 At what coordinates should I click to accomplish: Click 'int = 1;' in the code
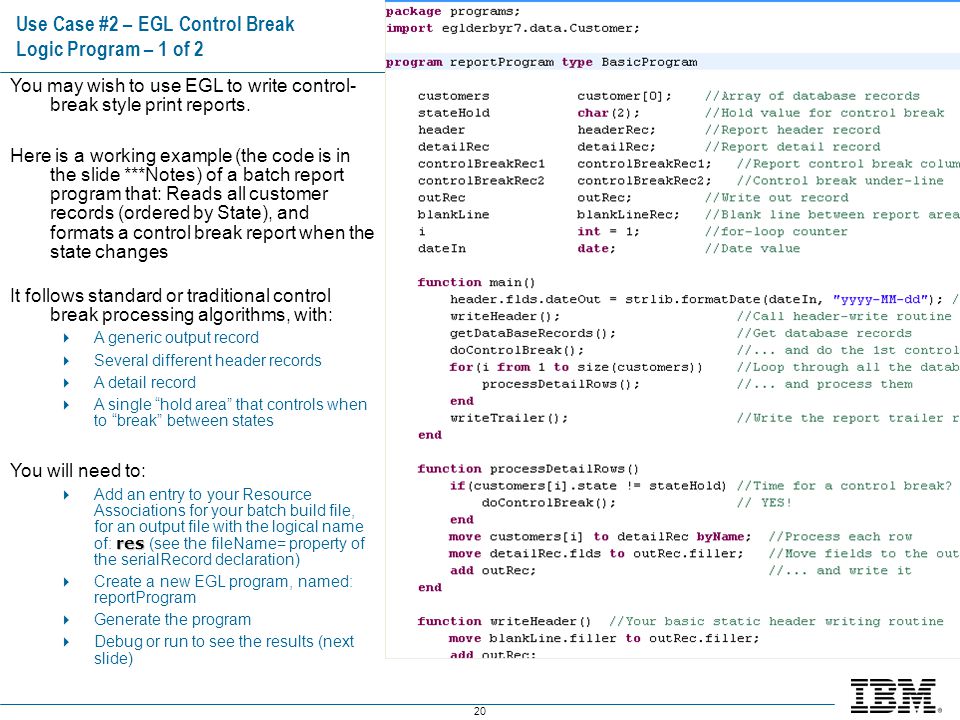608,231
